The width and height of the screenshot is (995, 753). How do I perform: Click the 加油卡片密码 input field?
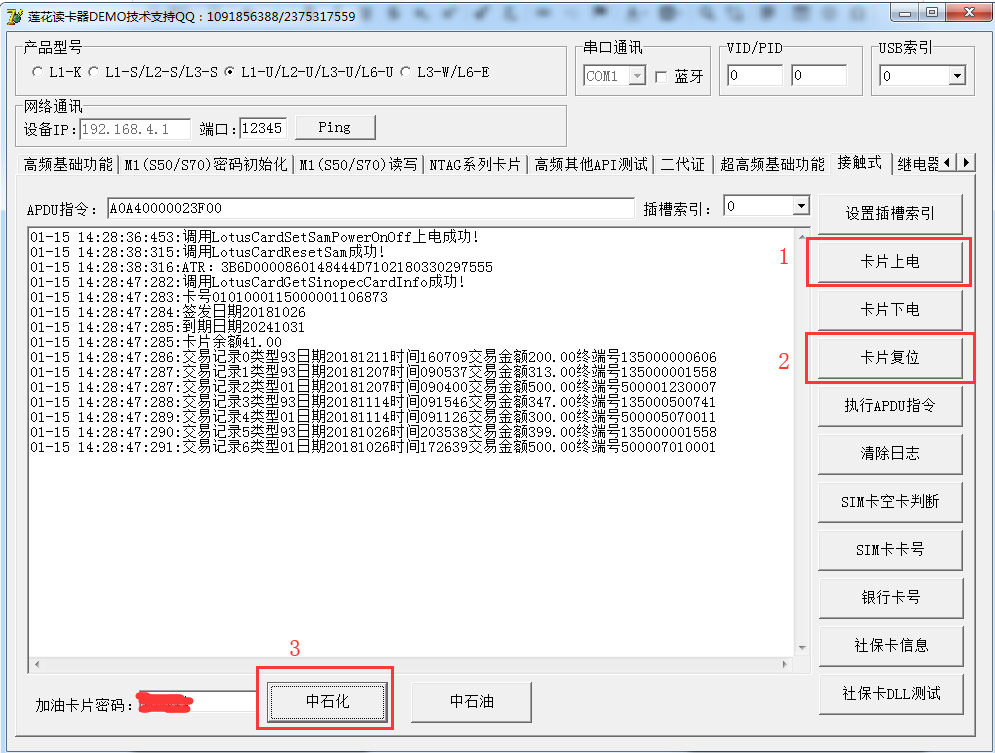click(x=198, y=703)
